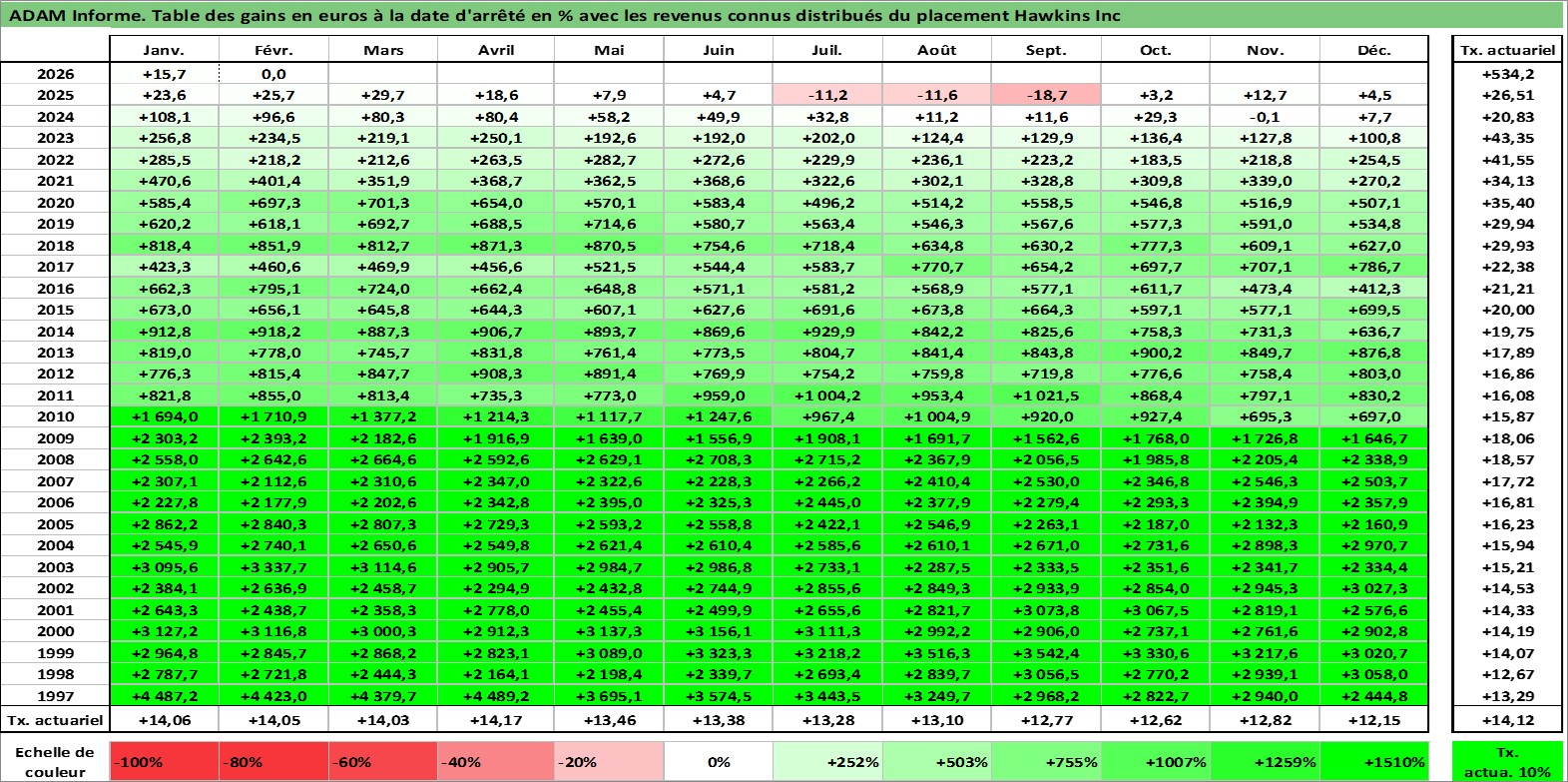The height and width of the screenshot is (782, 1568).
Task: Click the '-0,1' cell for November 2024
Action: point(1266,117)
